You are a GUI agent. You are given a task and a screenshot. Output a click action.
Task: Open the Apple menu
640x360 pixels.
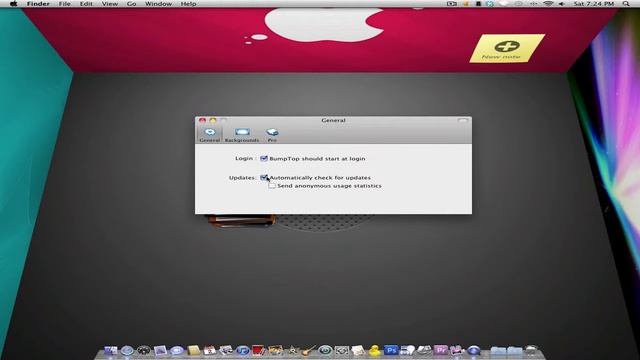coord(13,4)
